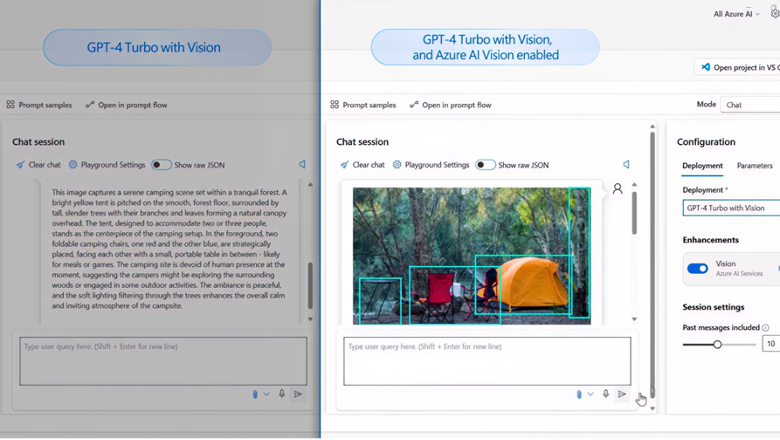Click Past messages value box showing 10

coord(771,344)
